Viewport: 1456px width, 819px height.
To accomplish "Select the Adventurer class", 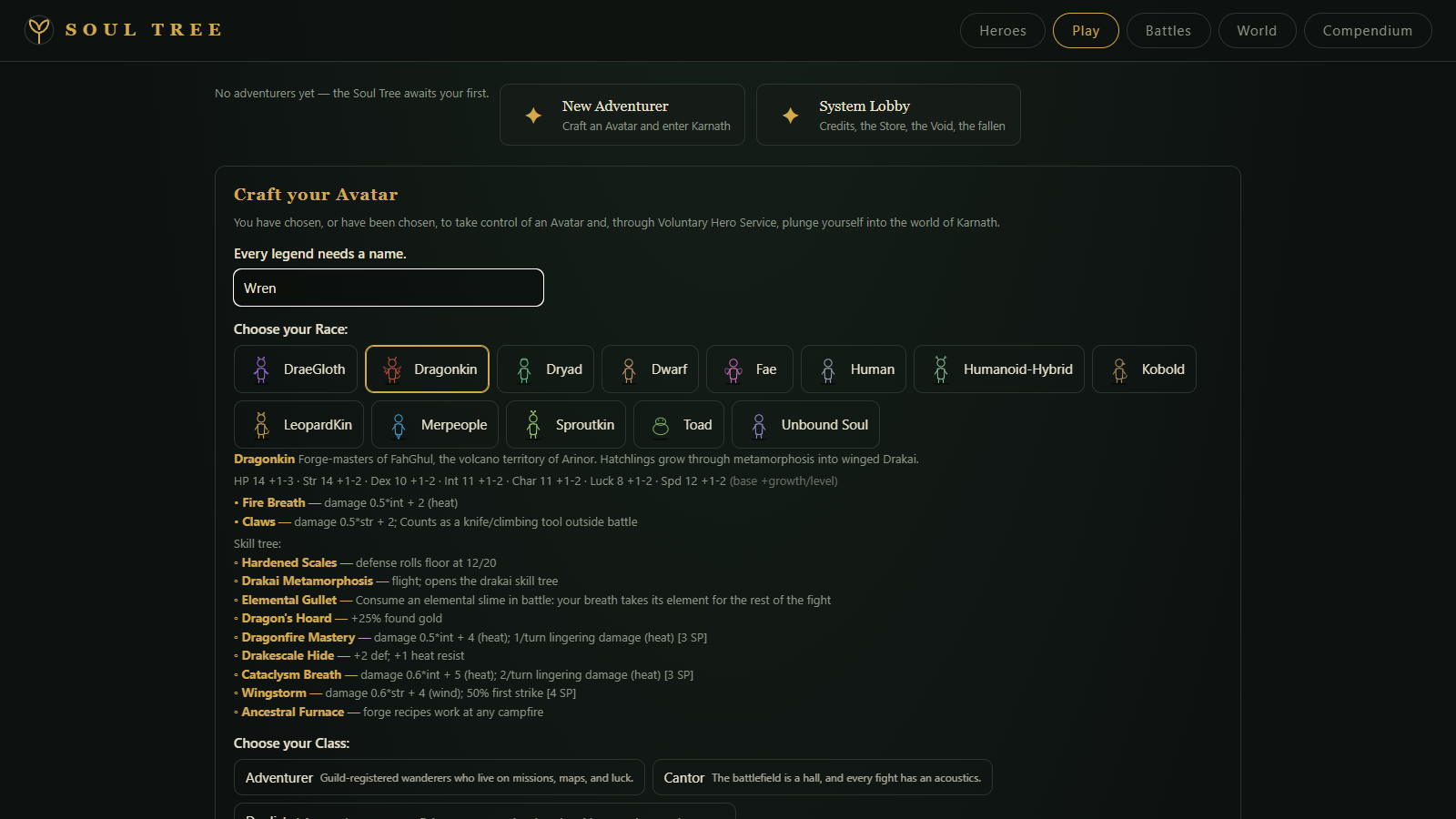I will point(440,778).
